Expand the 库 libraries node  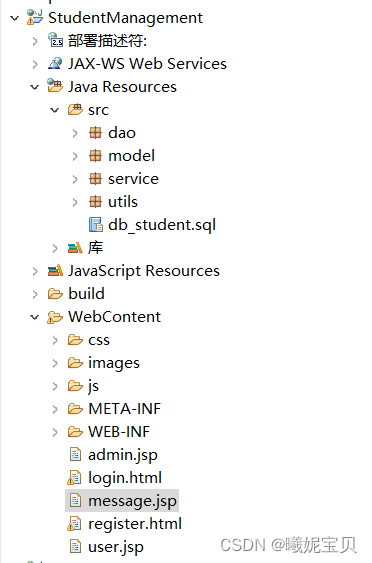pos(55,248)
